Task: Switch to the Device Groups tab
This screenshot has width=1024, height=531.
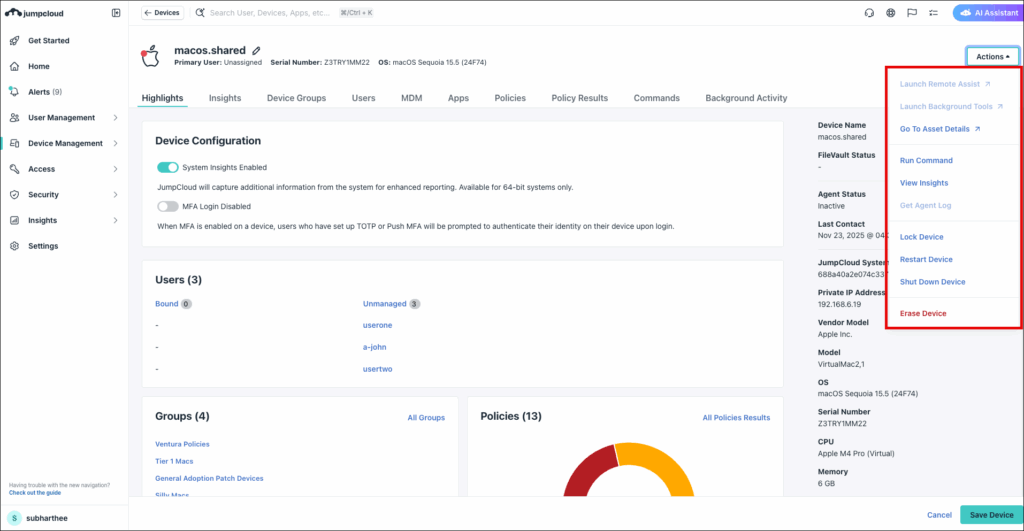Action: [x=296, y=98]
